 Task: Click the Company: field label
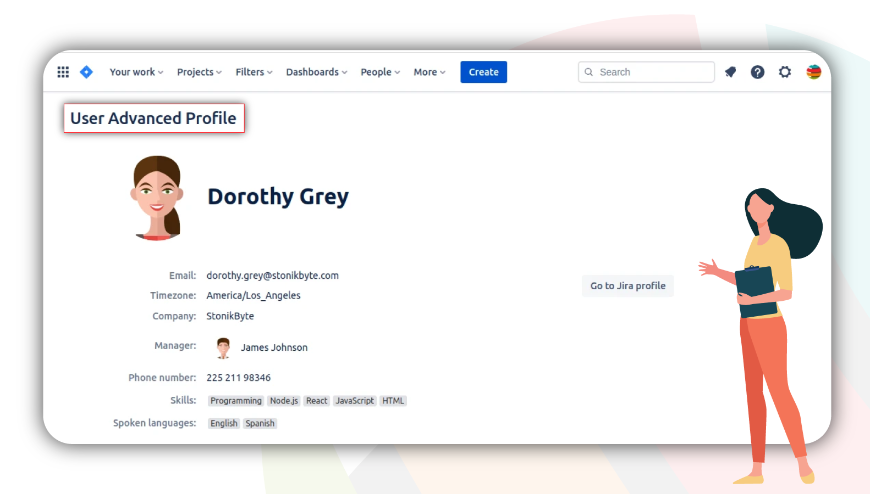click(174, 316)
